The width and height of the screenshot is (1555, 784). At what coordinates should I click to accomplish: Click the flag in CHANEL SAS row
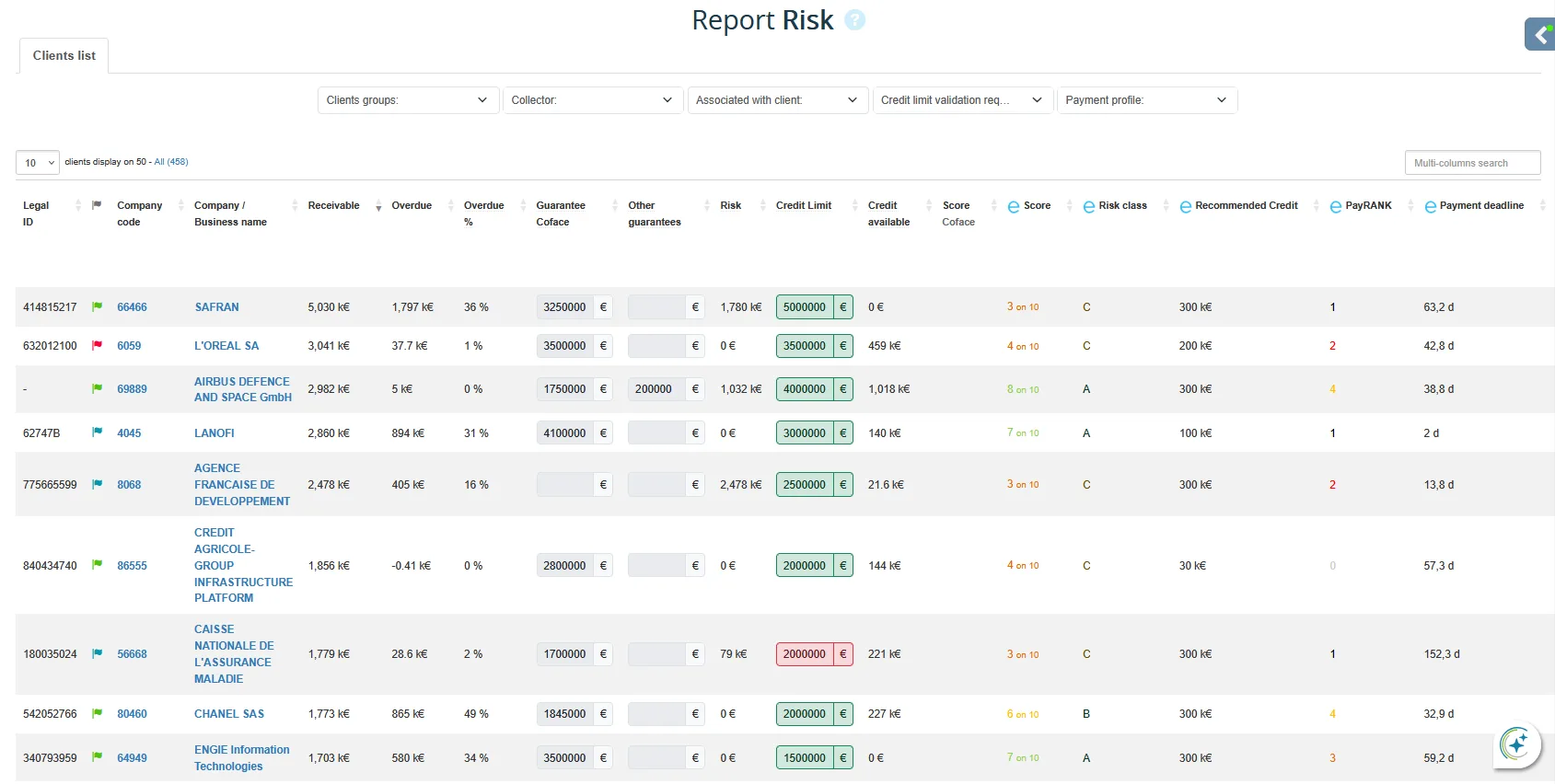pos(97,713)
